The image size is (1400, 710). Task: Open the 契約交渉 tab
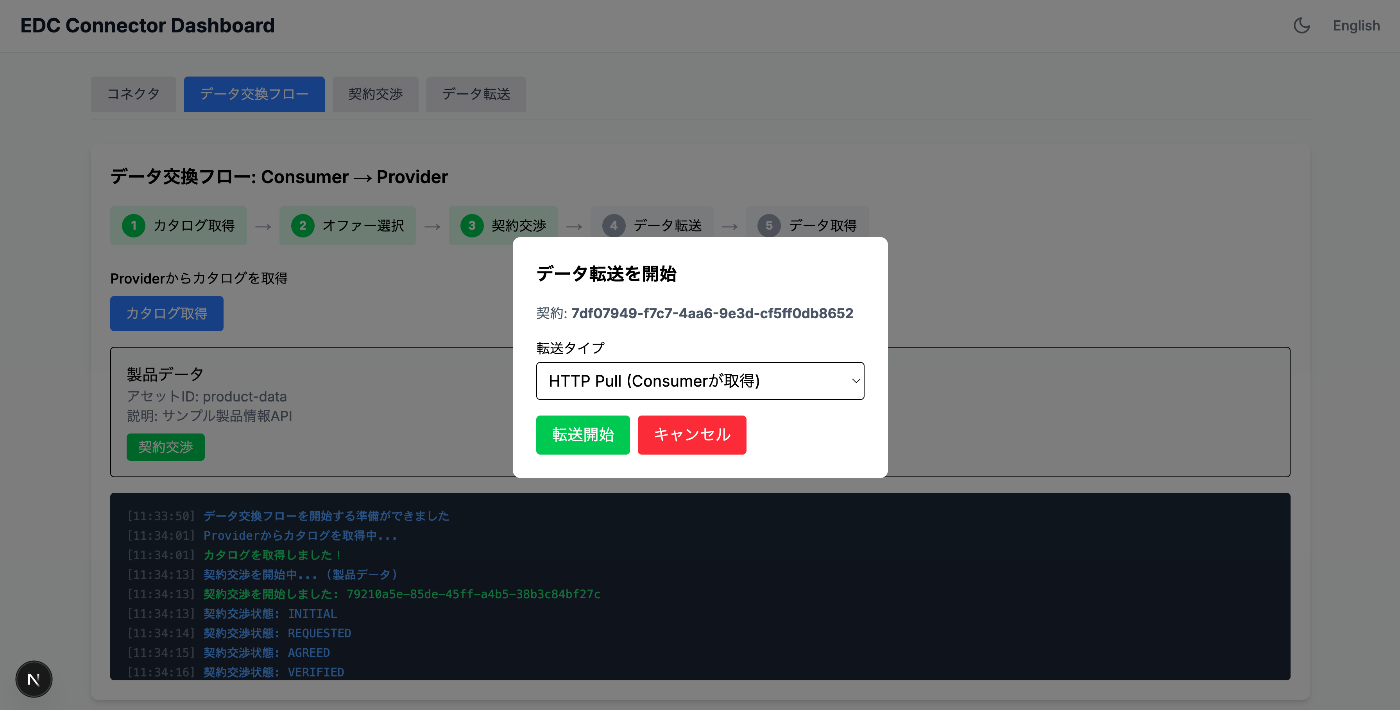pos(375,94)
